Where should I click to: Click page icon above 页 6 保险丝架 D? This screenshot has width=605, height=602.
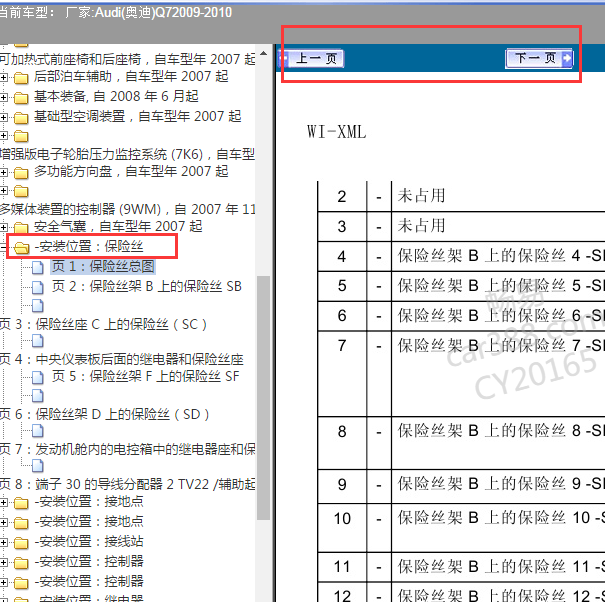click(37, 396)
